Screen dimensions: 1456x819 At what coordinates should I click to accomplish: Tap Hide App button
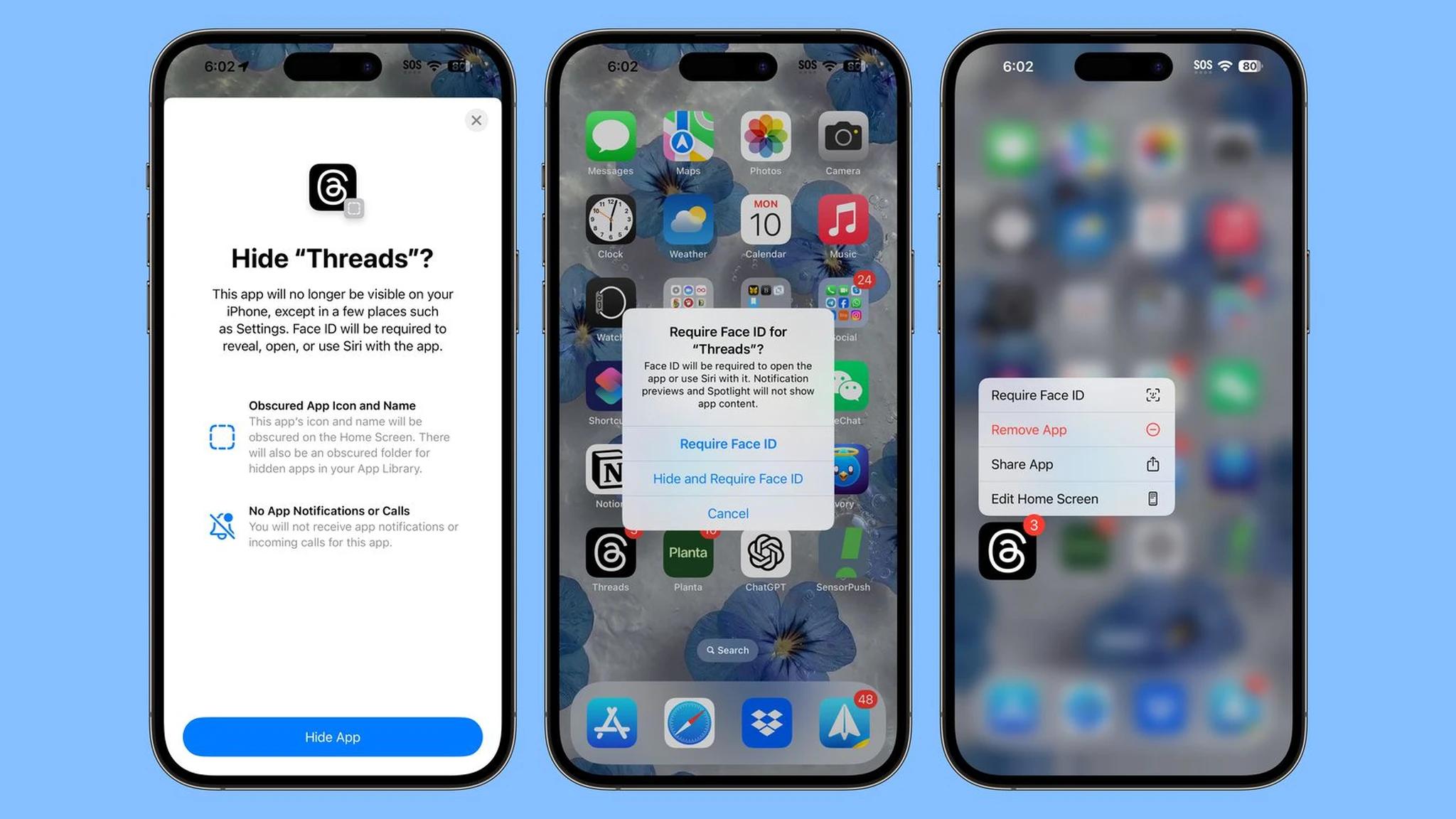332,737
